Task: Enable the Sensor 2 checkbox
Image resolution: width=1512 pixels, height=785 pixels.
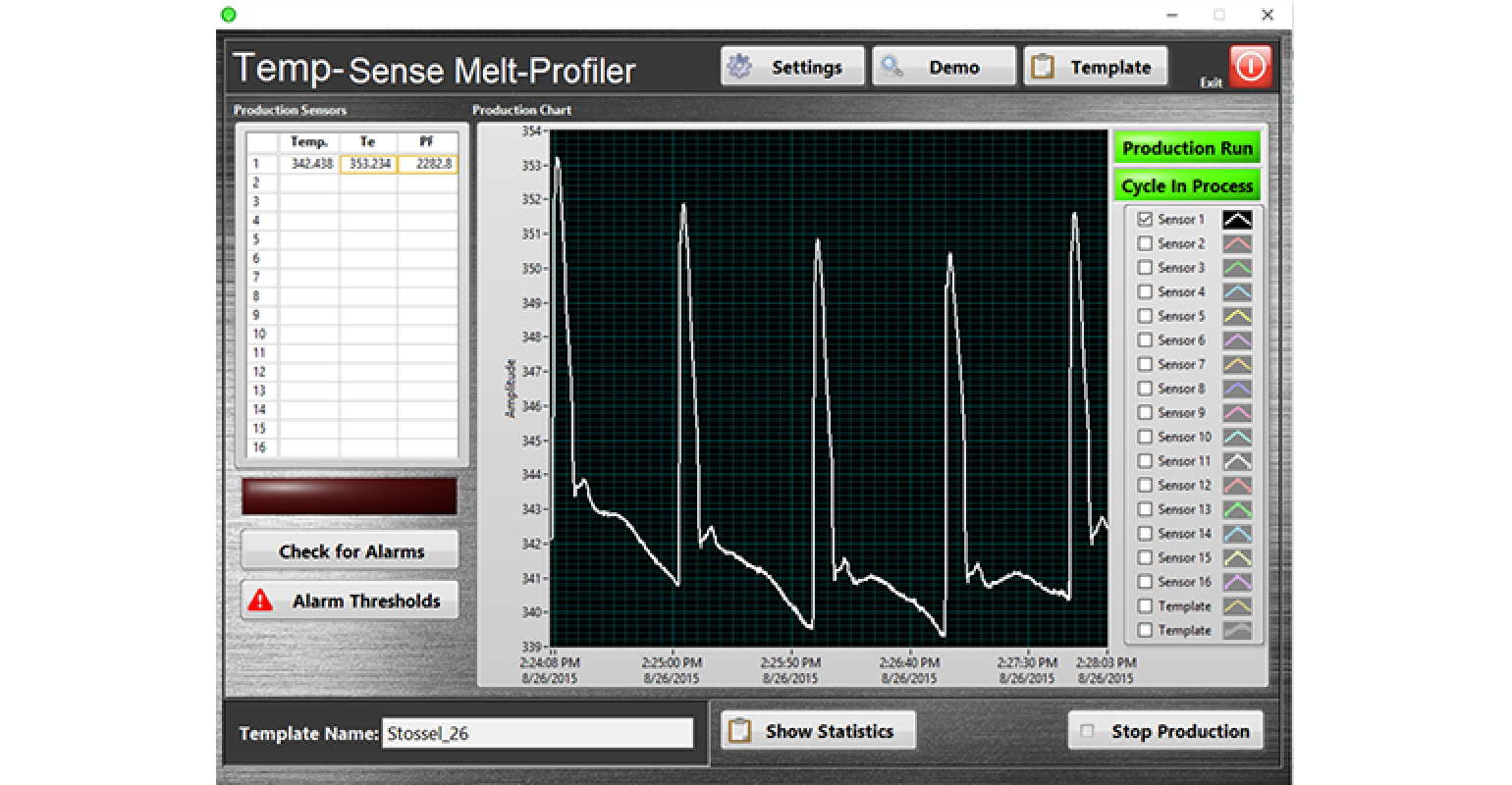Action: 1145,244
